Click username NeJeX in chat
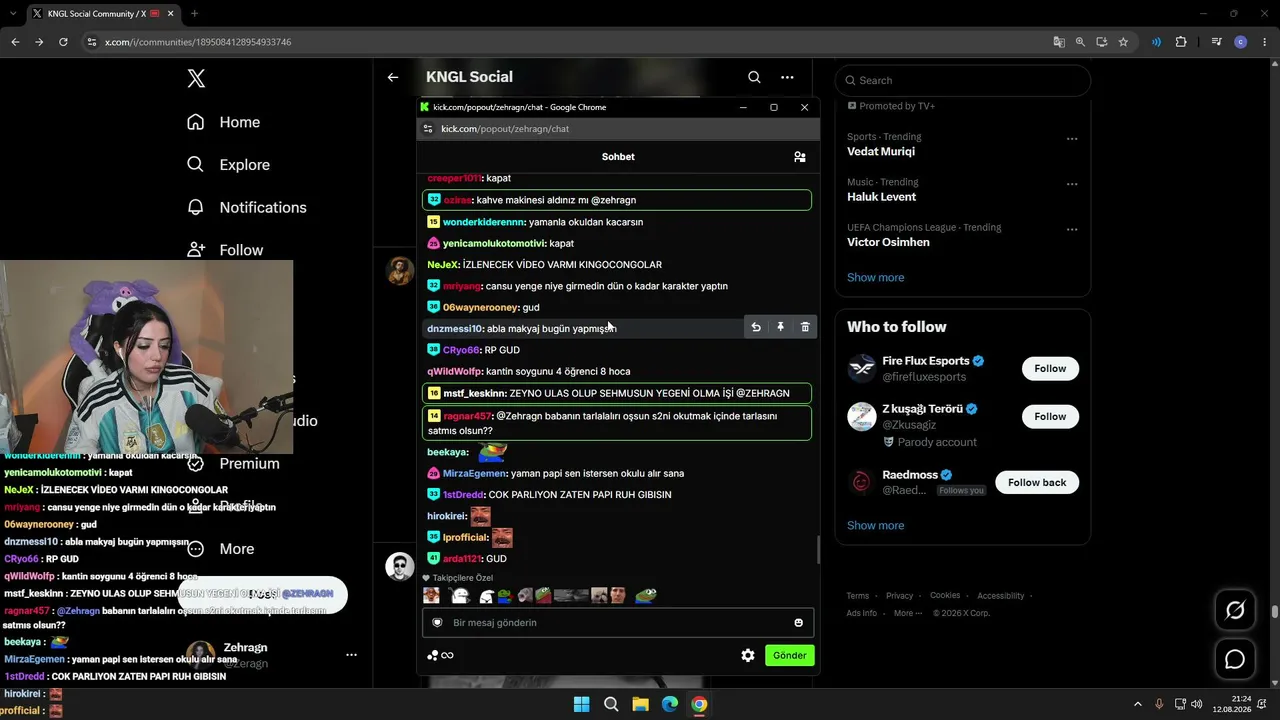This screenshot has width=1280, height=720. point(442,265)
